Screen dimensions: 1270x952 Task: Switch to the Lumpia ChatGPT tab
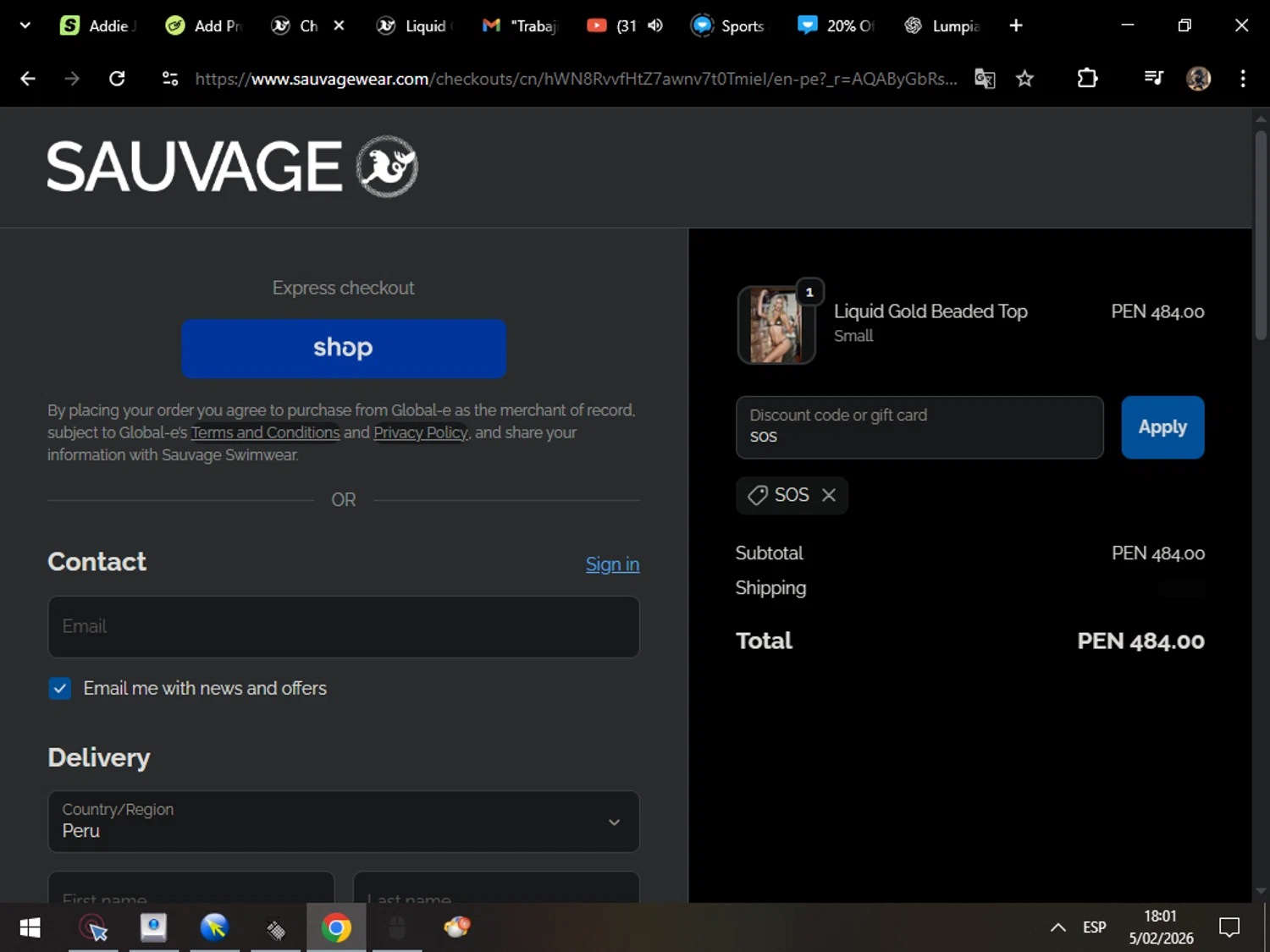941,25
